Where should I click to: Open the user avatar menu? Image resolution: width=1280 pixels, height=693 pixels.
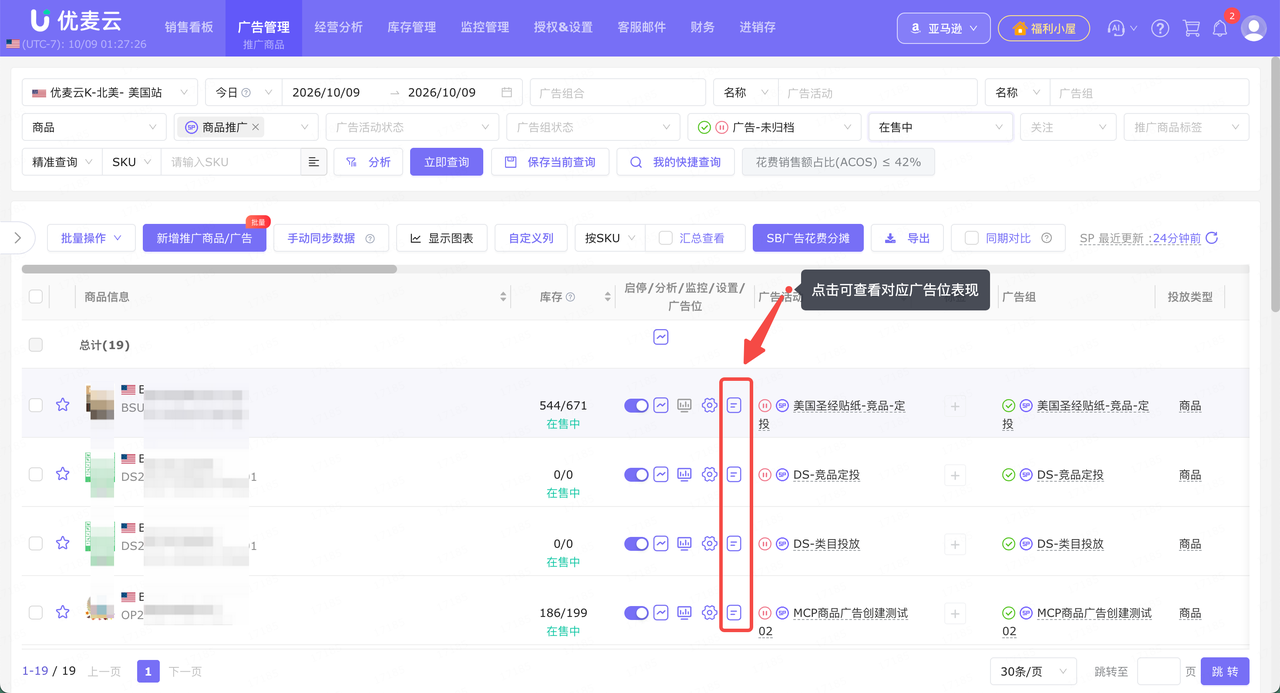pyautogui.click(x=1254, y=28)
